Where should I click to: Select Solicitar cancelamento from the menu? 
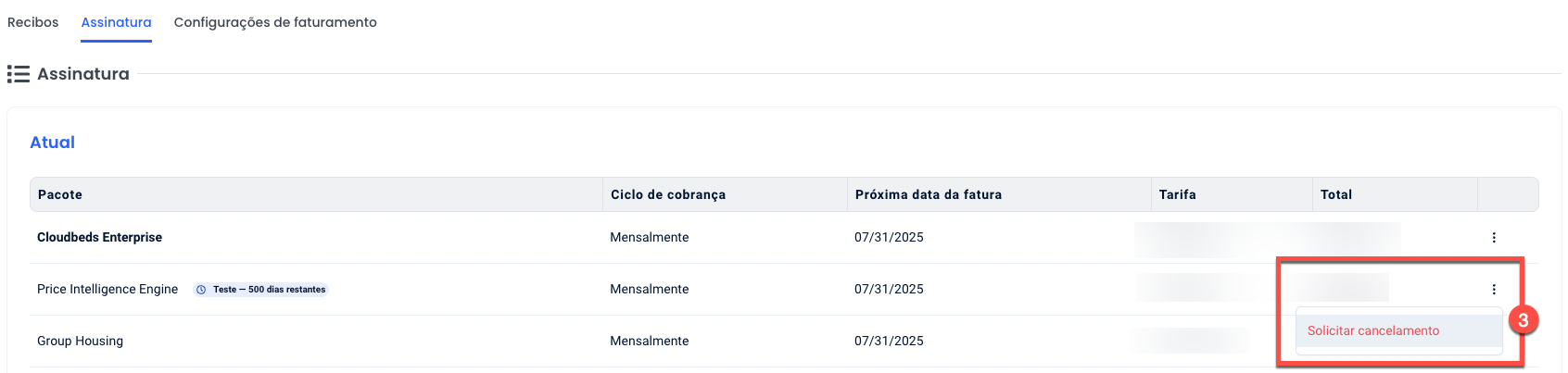[x=1372, y=330]
